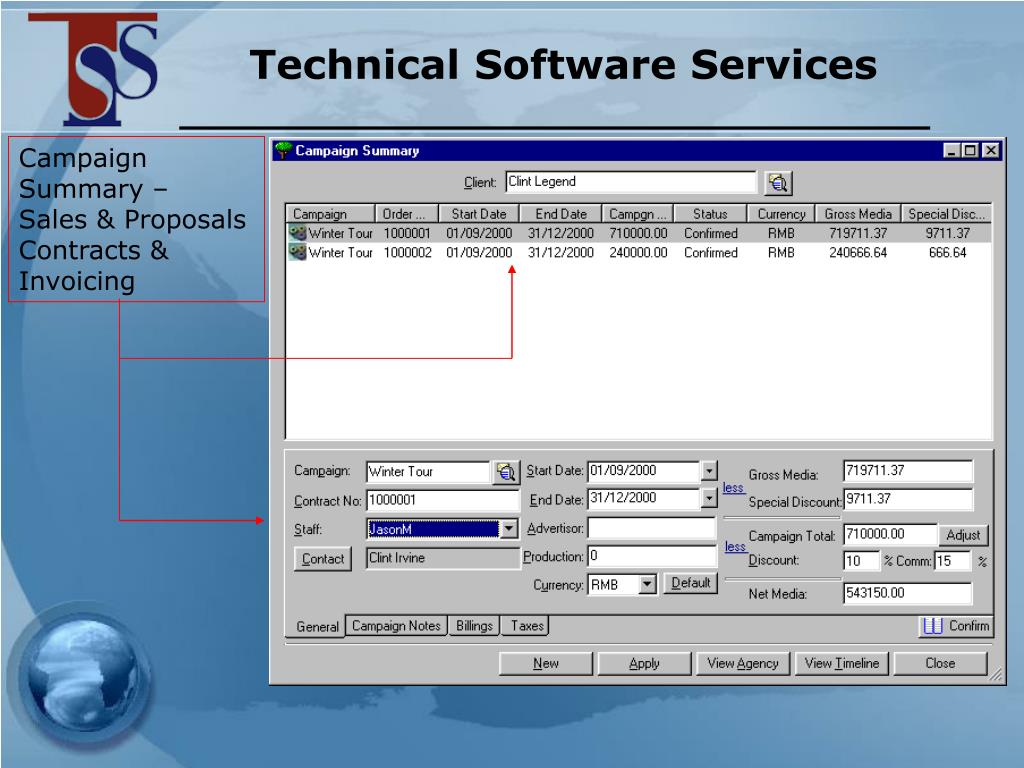Screen dimensions: 1024x768
Task: Click the Adjust button
Action: [963, 535]
